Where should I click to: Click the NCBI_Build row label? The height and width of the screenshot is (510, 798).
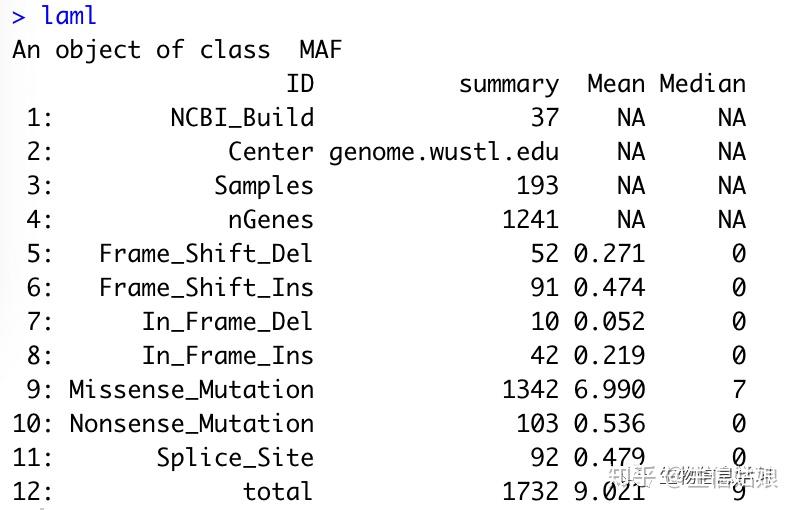pyautogui.click(x=241, y=118)
